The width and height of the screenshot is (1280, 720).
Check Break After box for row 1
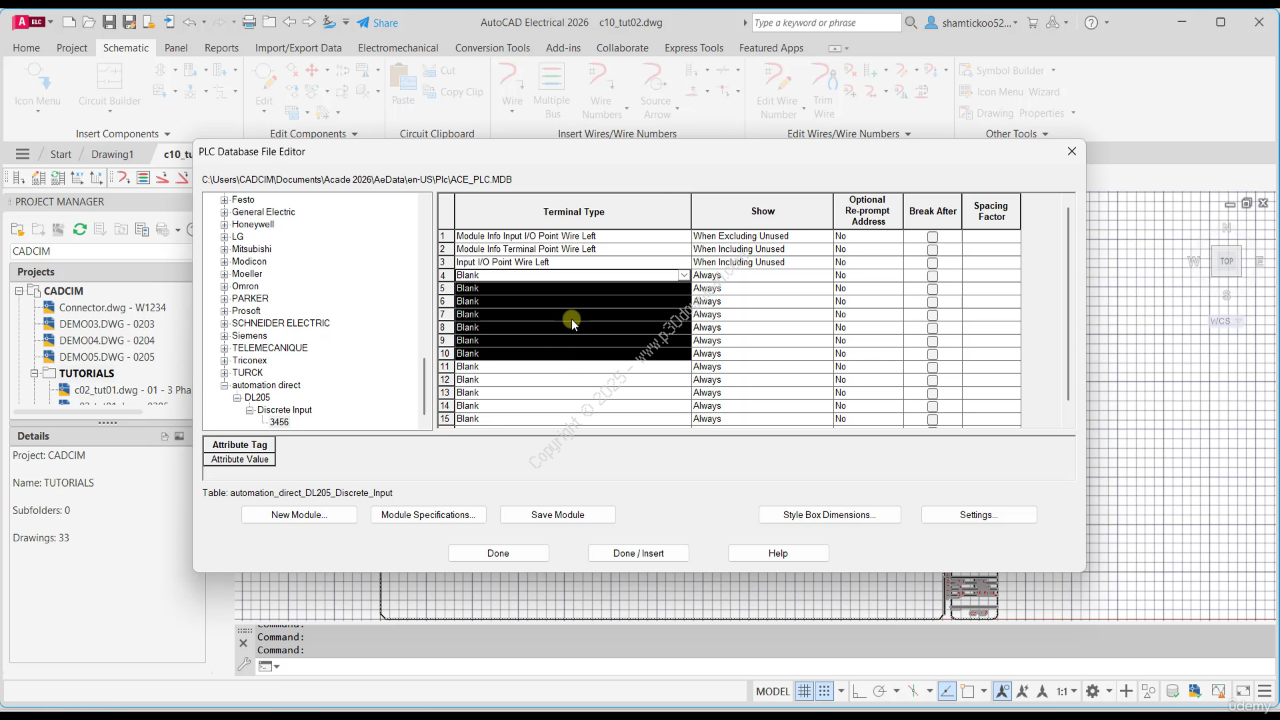click(x=932, y=237)
